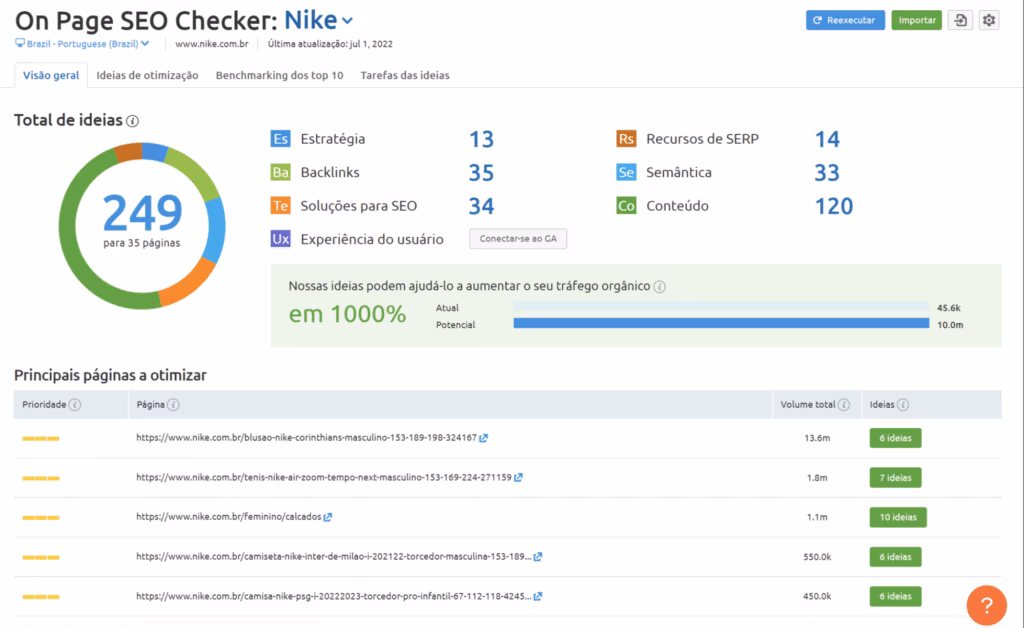The height and width of the screenshot is (628, 1024).
Task: Click the Recursos de SERP icon
Action: pos(625,139)
